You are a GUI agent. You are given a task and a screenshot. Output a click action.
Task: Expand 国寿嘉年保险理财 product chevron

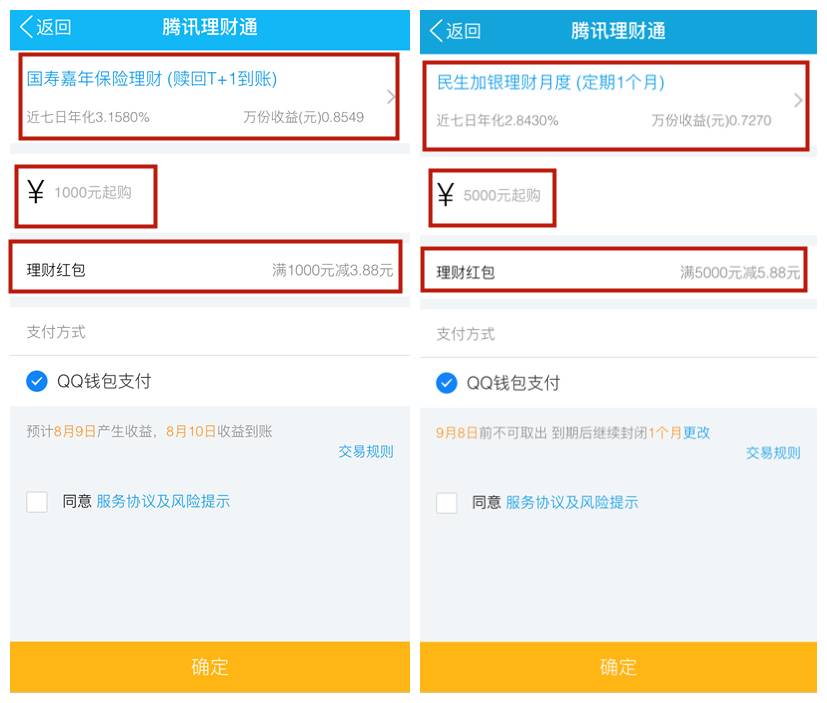[x=391, y=97]
